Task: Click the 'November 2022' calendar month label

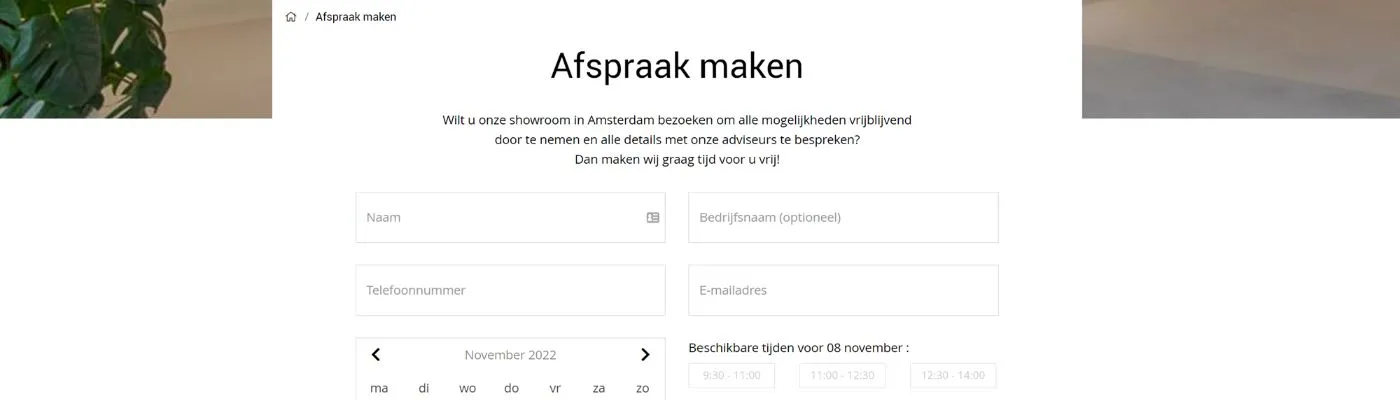Action: (510, 355)
